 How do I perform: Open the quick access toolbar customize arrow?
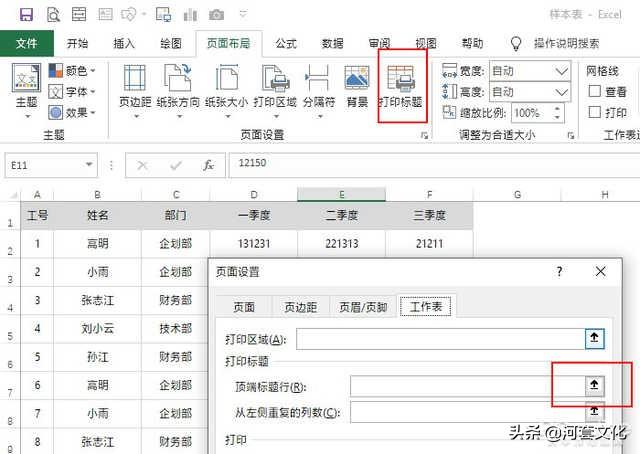tap(243, 15)
